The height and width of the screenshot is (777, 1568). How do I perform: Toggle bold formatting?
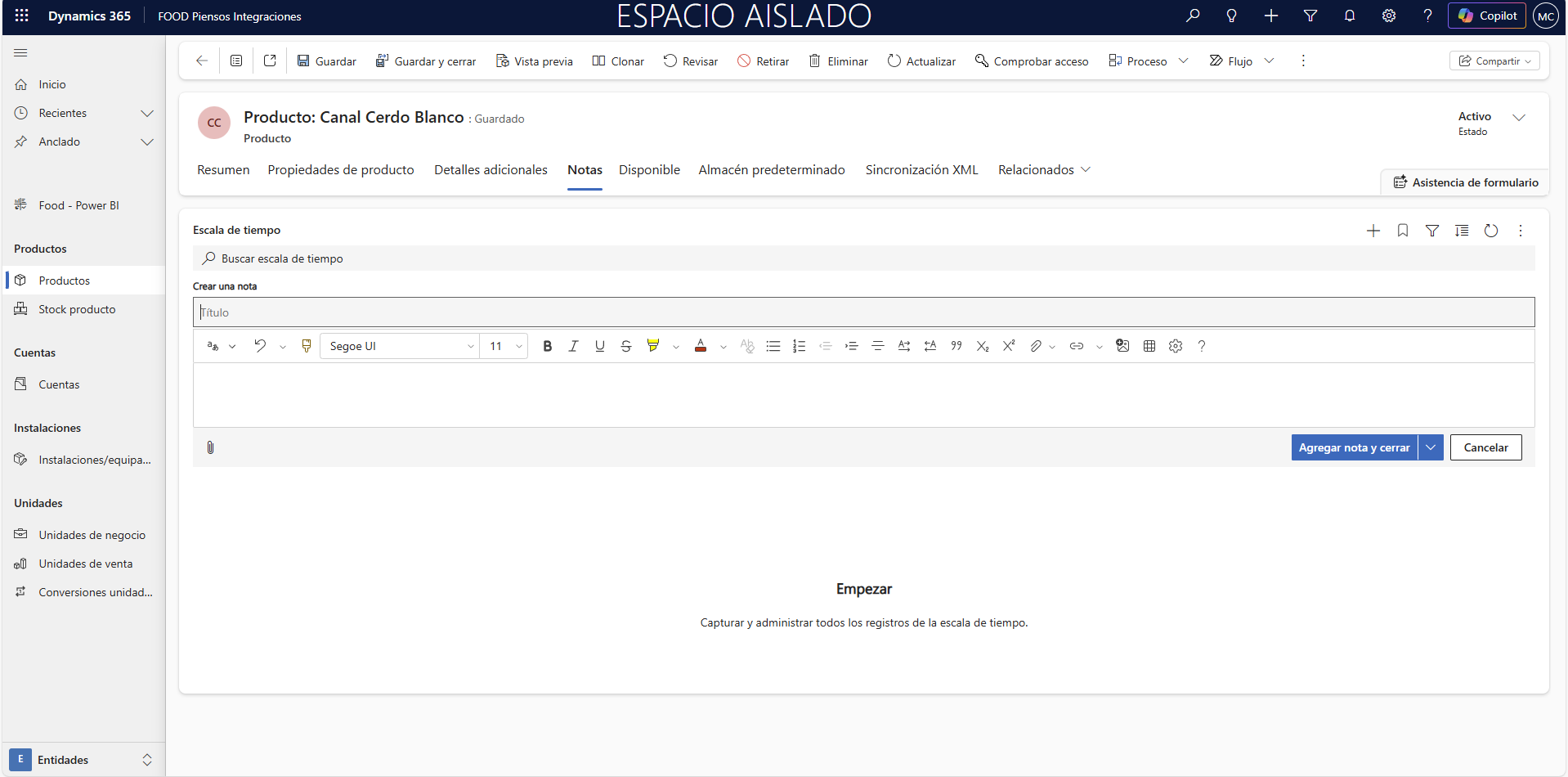tap(547, 346)
